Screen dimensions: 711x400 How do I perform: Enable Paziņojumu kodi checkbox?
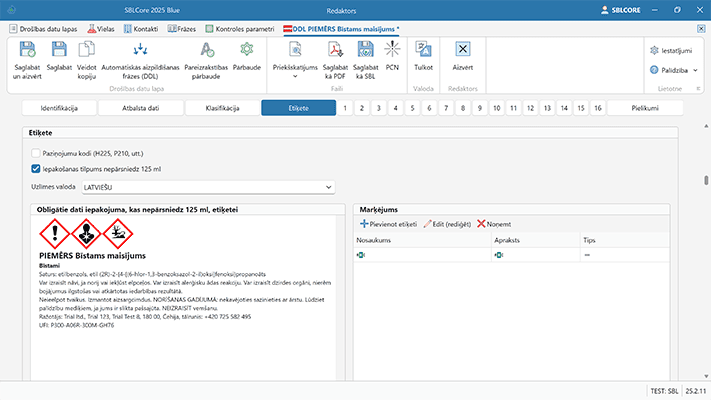click(36, 152)
